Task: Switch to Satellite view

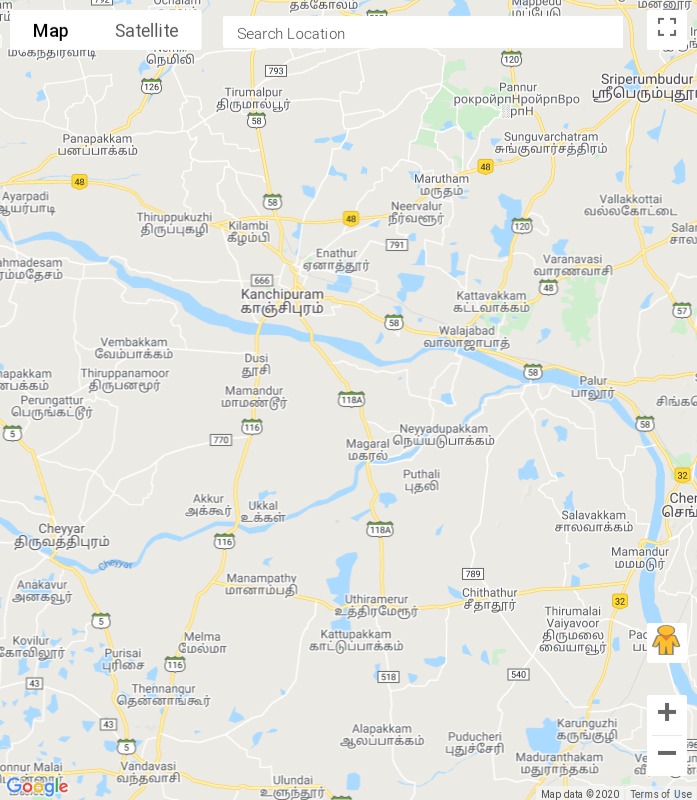Action: click(x=147, y=31)
